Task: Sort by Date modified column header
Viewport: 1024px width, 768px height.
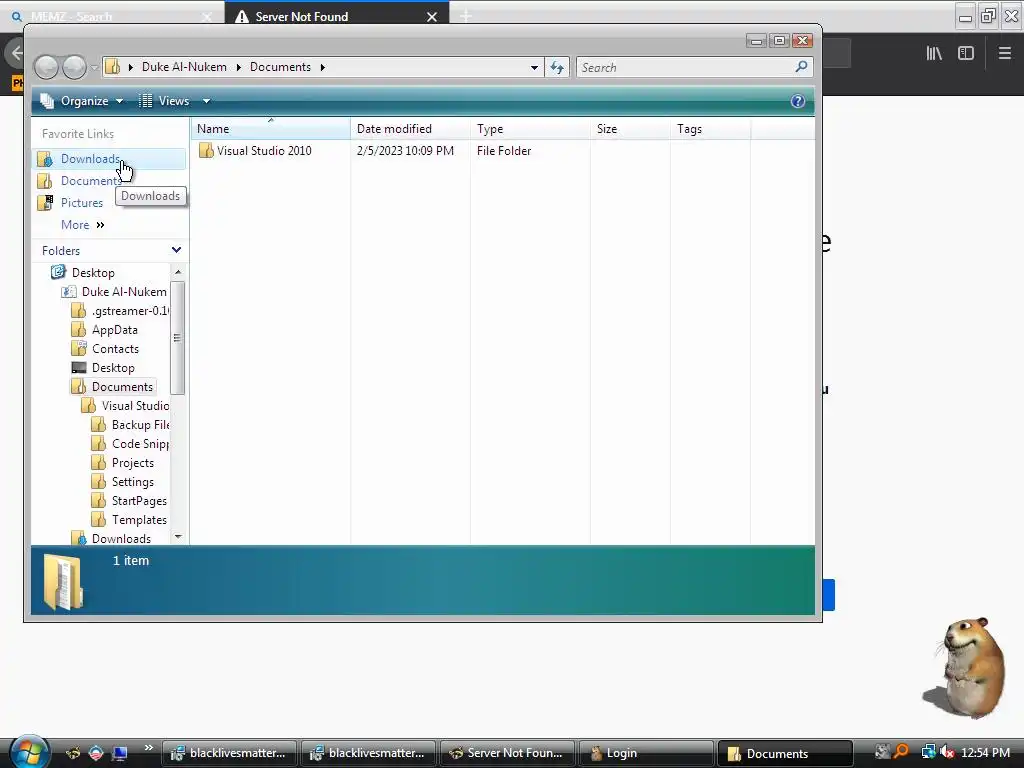Action: pos(409,129)
